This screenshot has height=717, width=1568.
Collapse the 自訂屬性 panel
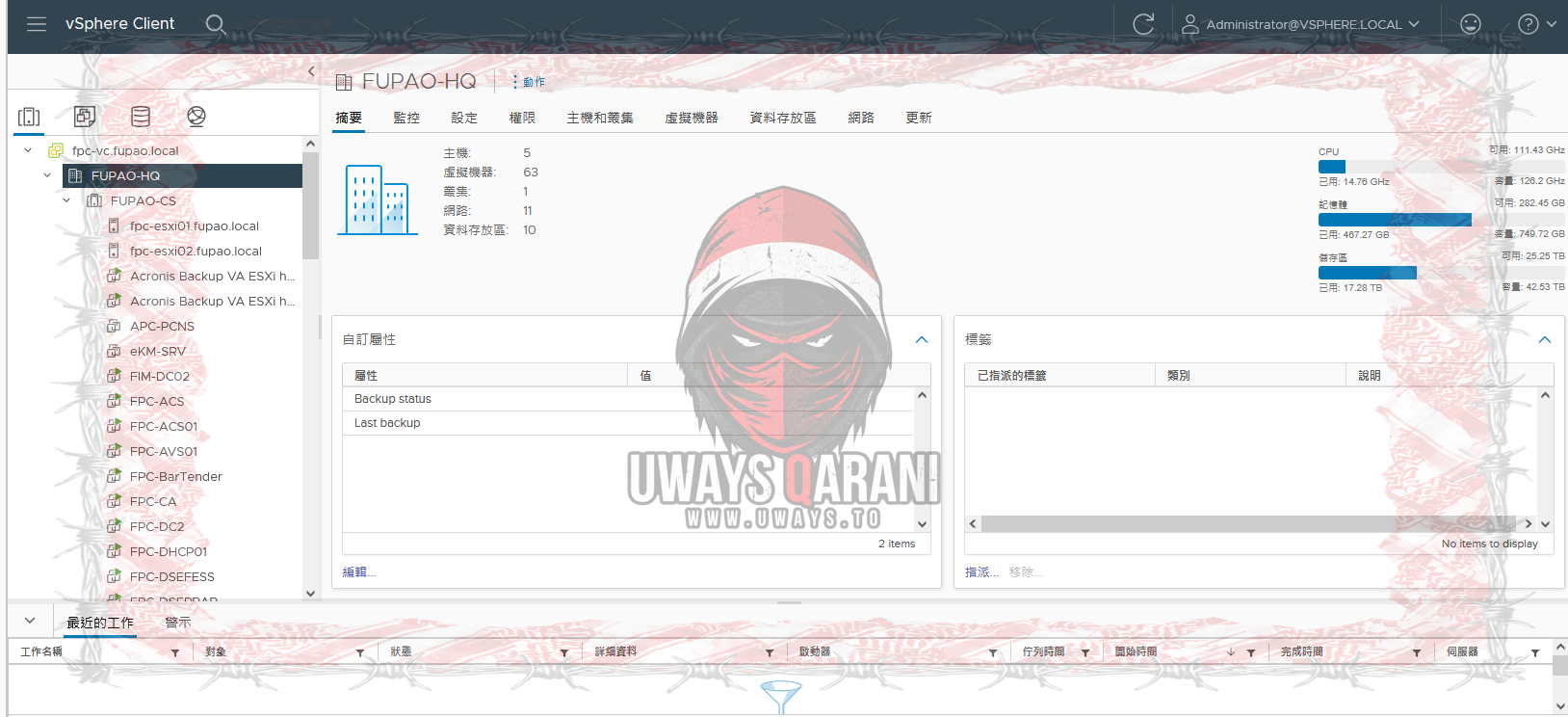click(922, 339)
